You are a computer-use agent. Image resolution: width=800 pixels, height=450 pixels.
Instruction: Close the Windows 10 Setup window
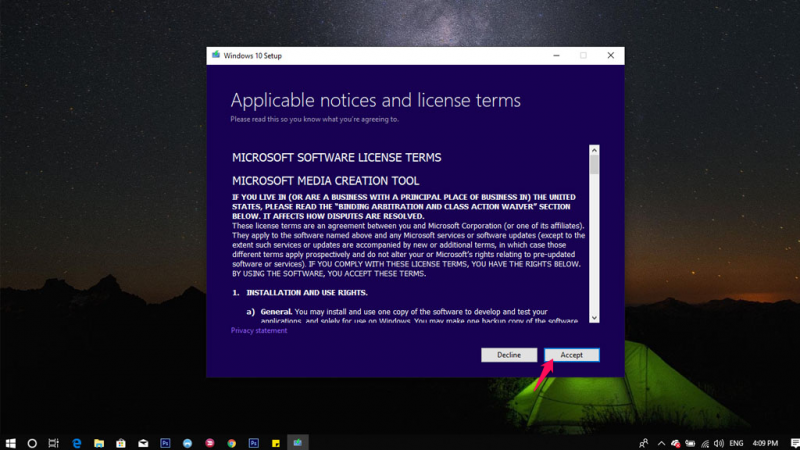tap(610, 56)
